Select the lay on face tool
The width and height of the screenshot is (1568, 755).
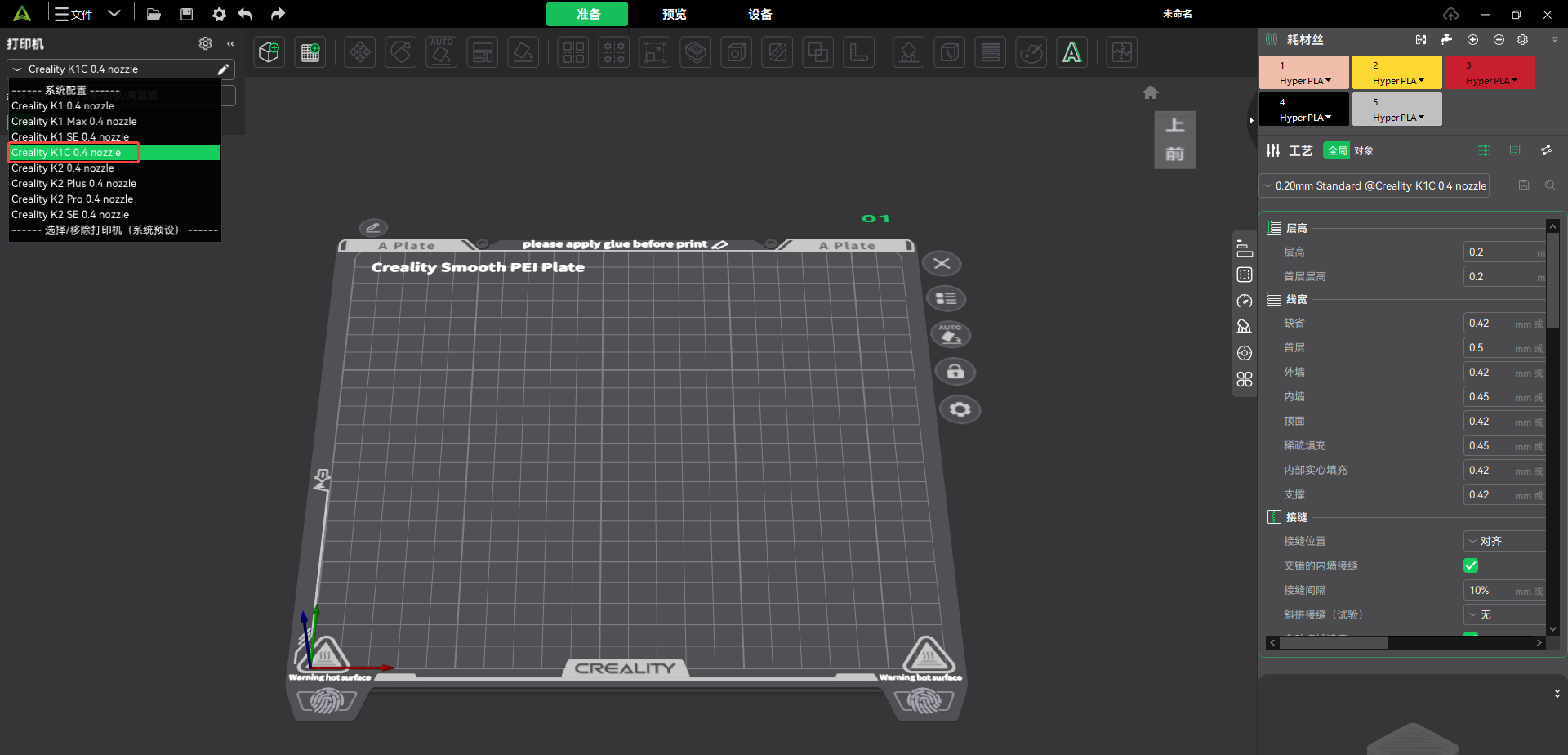coord(523,53)
